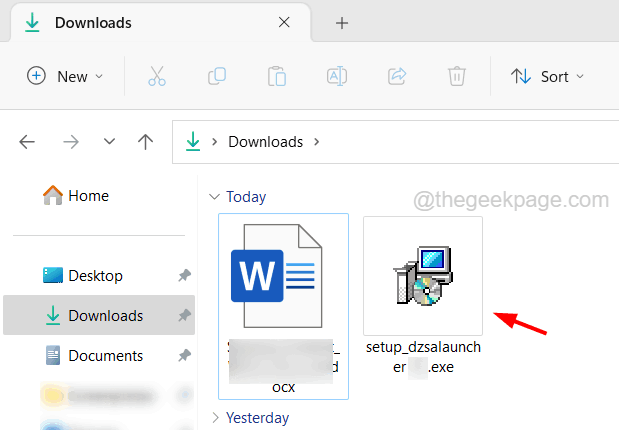This screenshot has height=430, width=619.
Task: Collapse the Today group
Action: 214,196
